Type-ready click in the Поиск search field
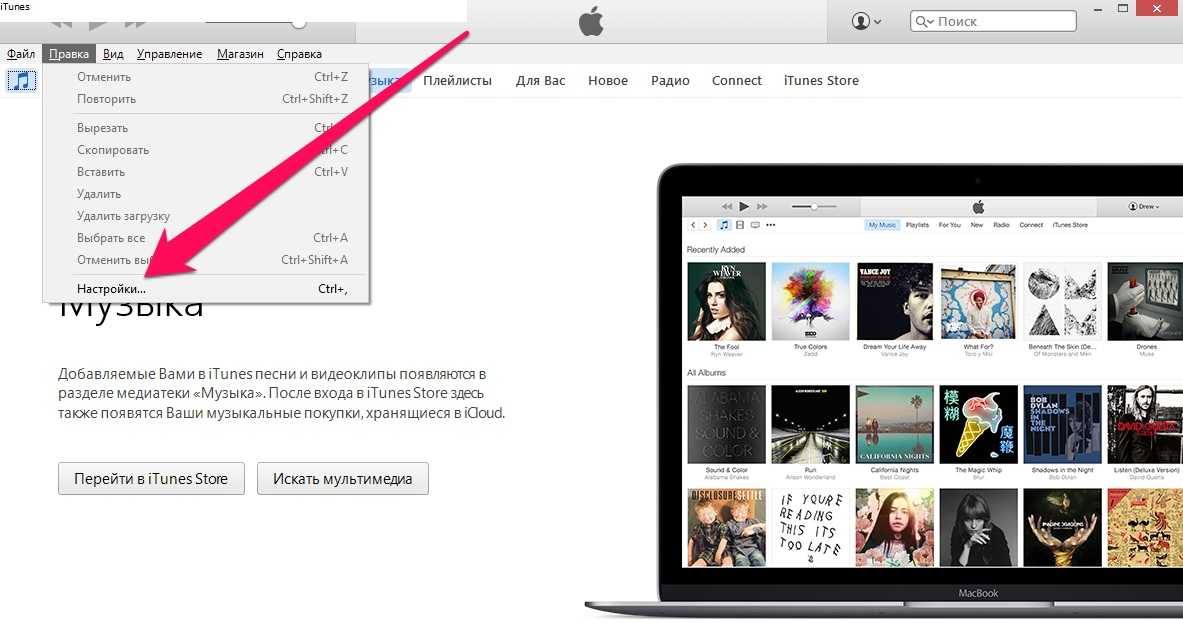 point(1000,21)
